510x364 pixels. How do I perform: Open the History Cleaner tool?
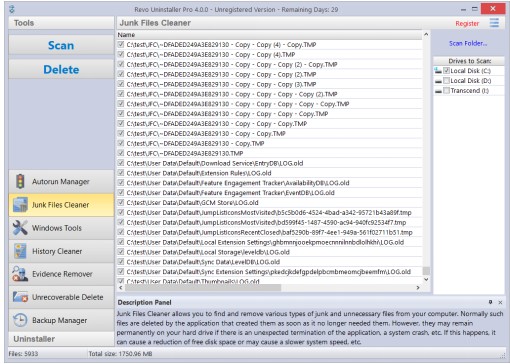[x=61, y=251]
